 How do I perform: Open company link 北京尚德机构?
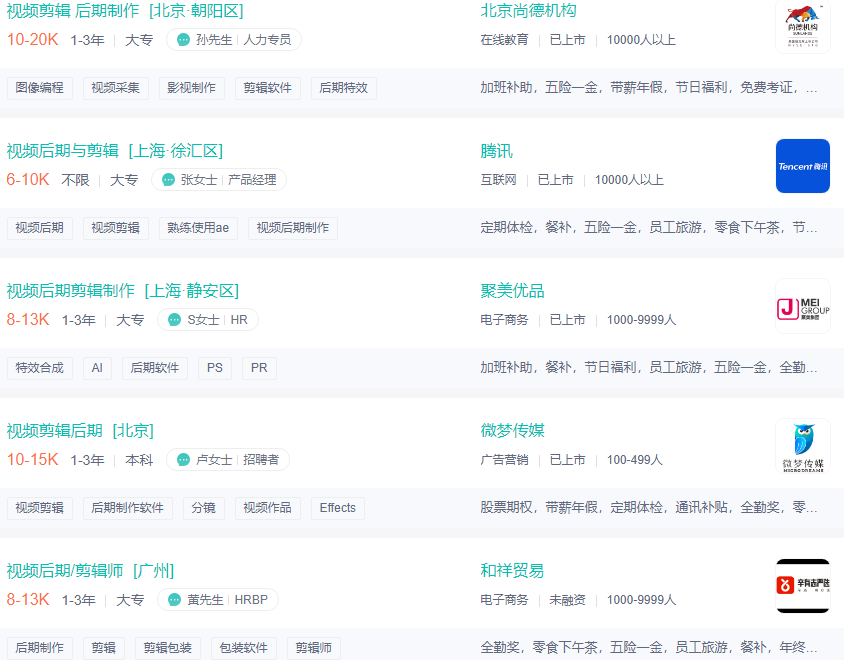coord(528,11)
